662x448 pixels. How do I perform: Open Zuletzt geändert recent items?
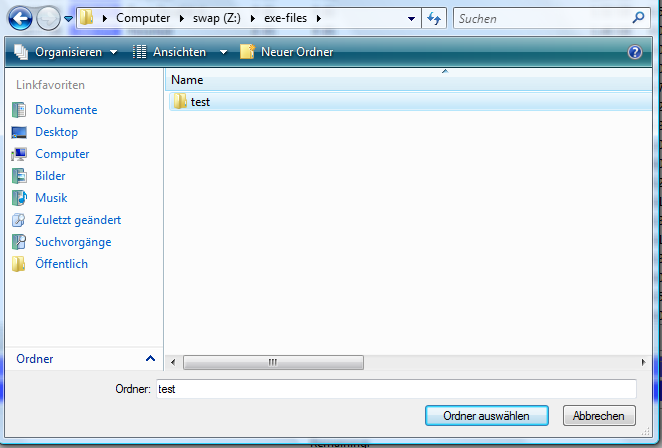tap(77, 220)
